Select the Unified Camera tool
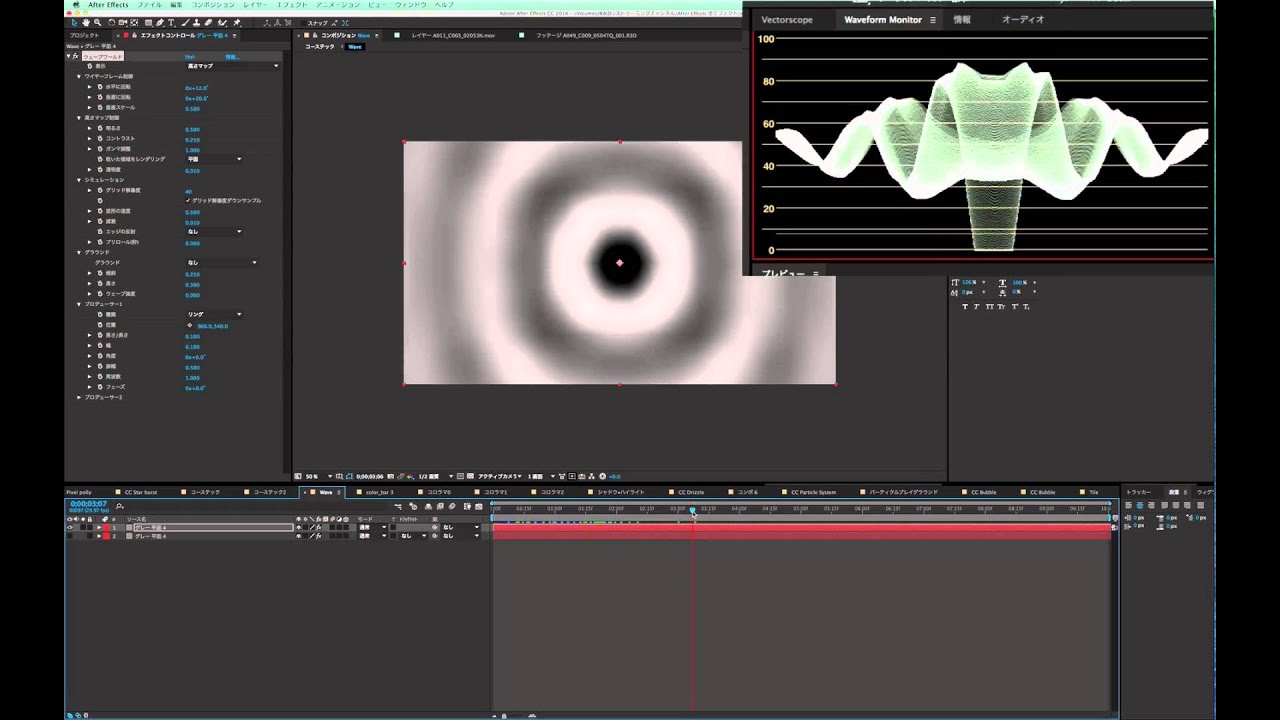The width and height of the screenshot is (1280, 720). click(124, 22)
